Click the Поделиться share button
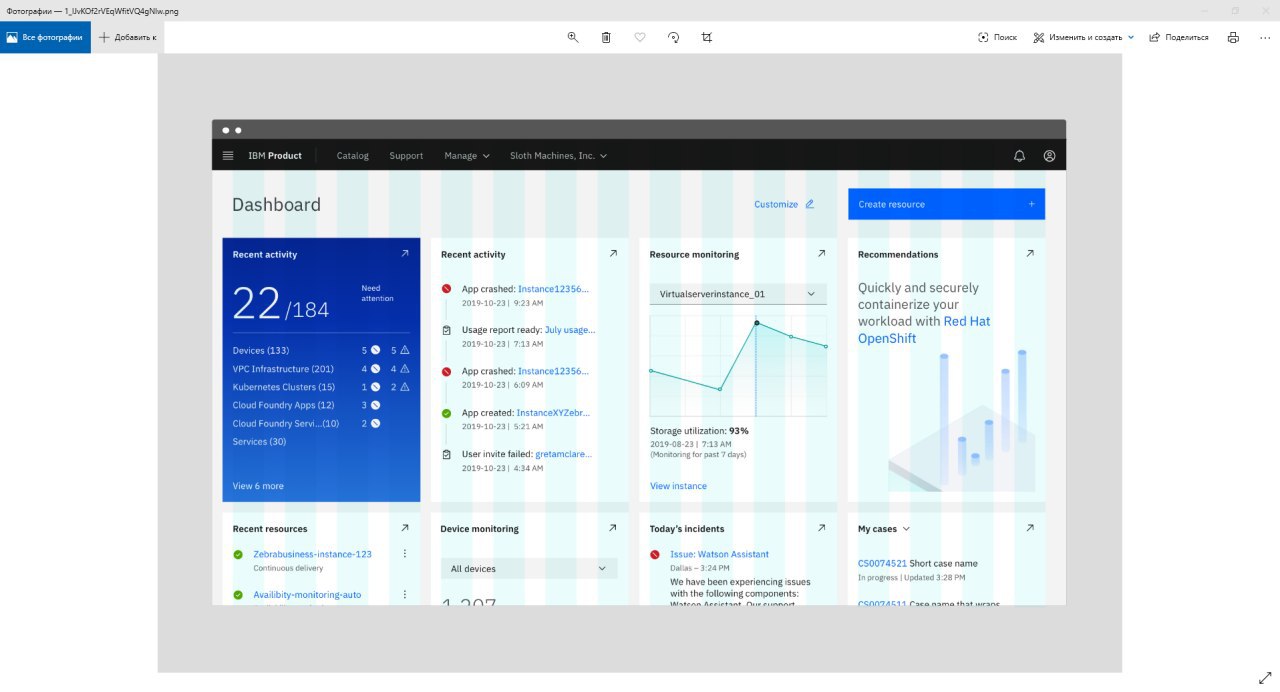 click(1179, 37)
